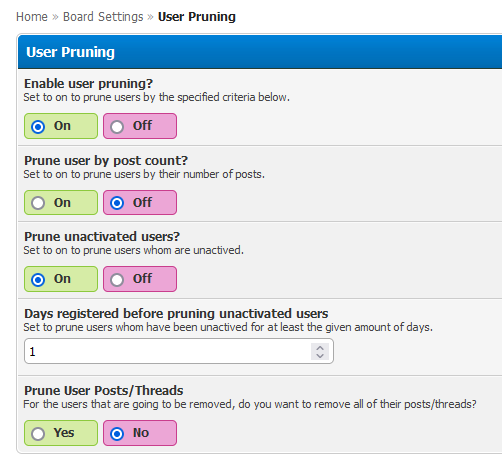The image size is (502, 460).
Task: Click the User Pruning breadcrumb text
Action: pyautogui.click(x=197, y=17)
